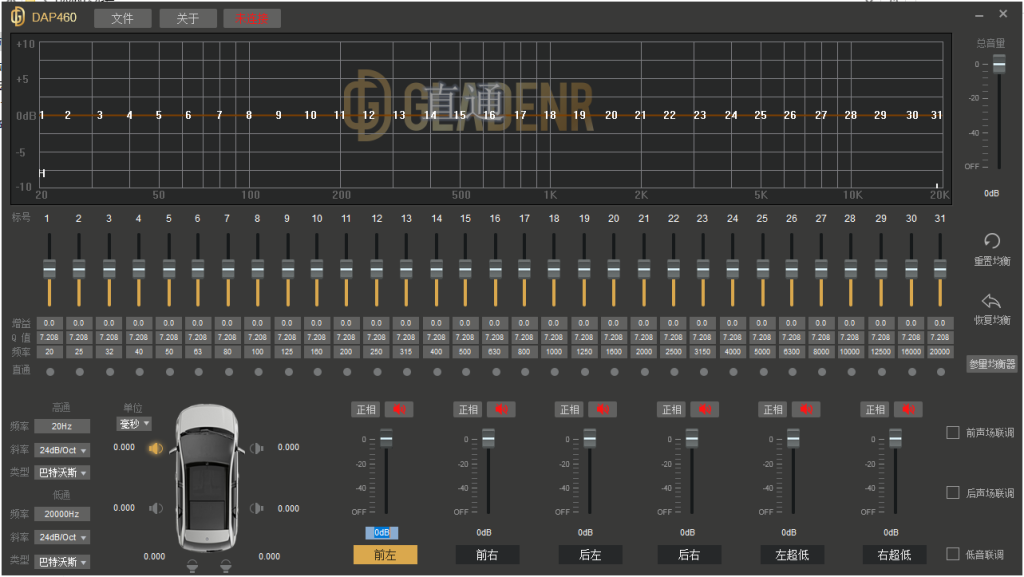Screen dimensions: 1024x577
Task: Select the 后右 channel tab
Action: pyautogui.click(x=689, y=555)
